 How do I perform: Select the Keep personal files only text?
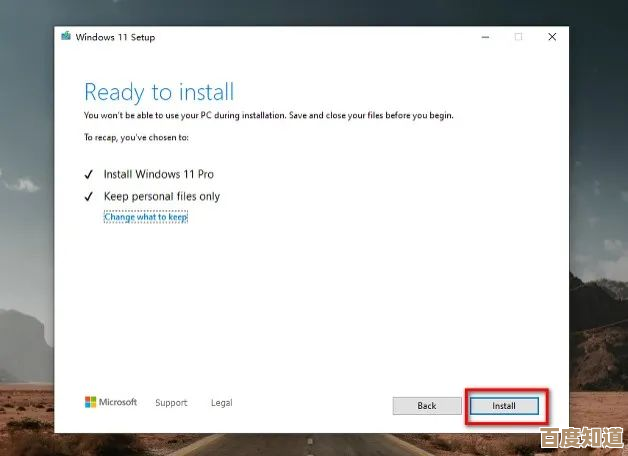[x=162, y=197]
